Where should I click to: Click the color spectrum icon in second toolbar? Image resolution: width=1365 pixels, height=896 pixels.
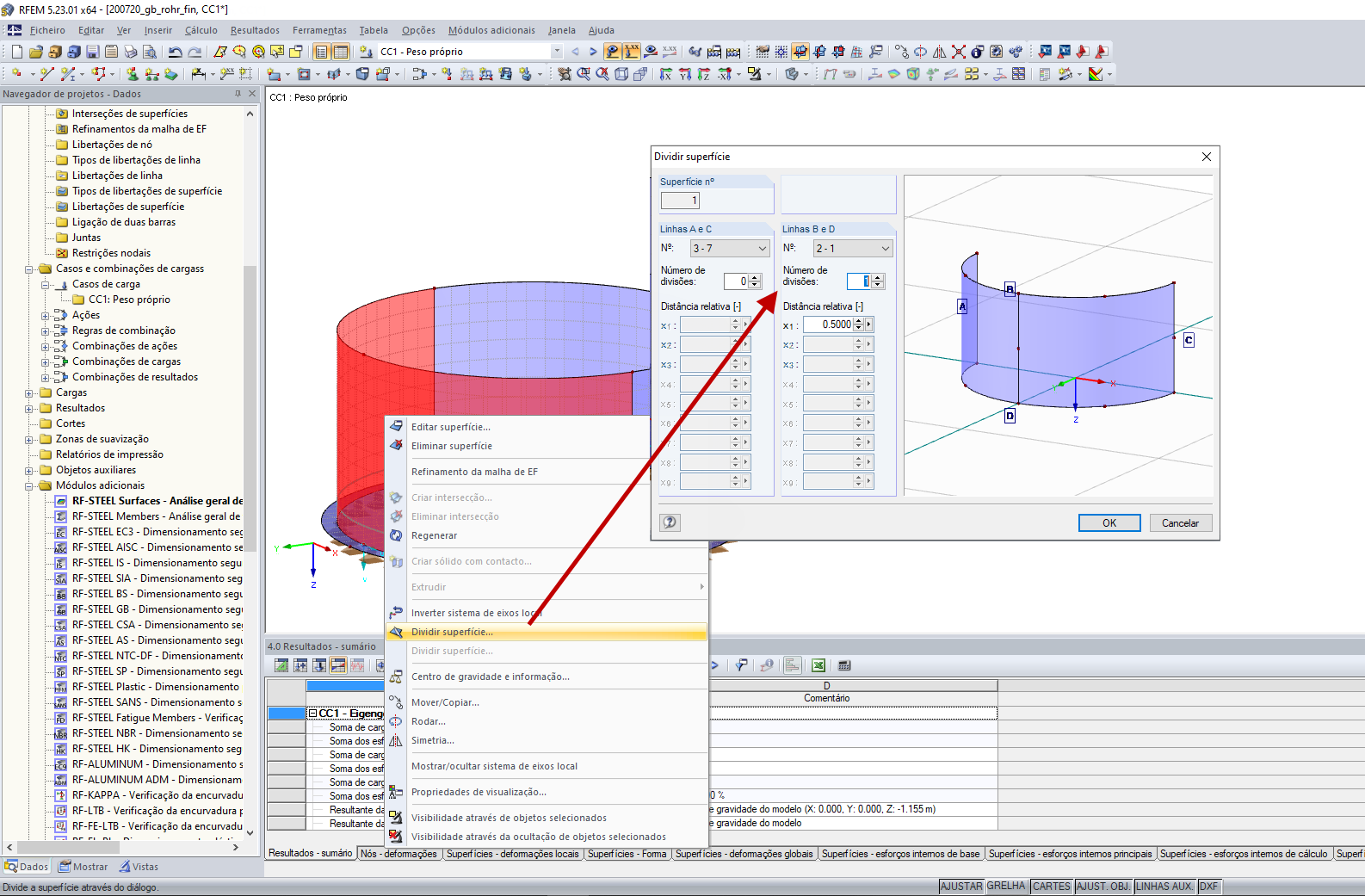(x=1096, y=74)
